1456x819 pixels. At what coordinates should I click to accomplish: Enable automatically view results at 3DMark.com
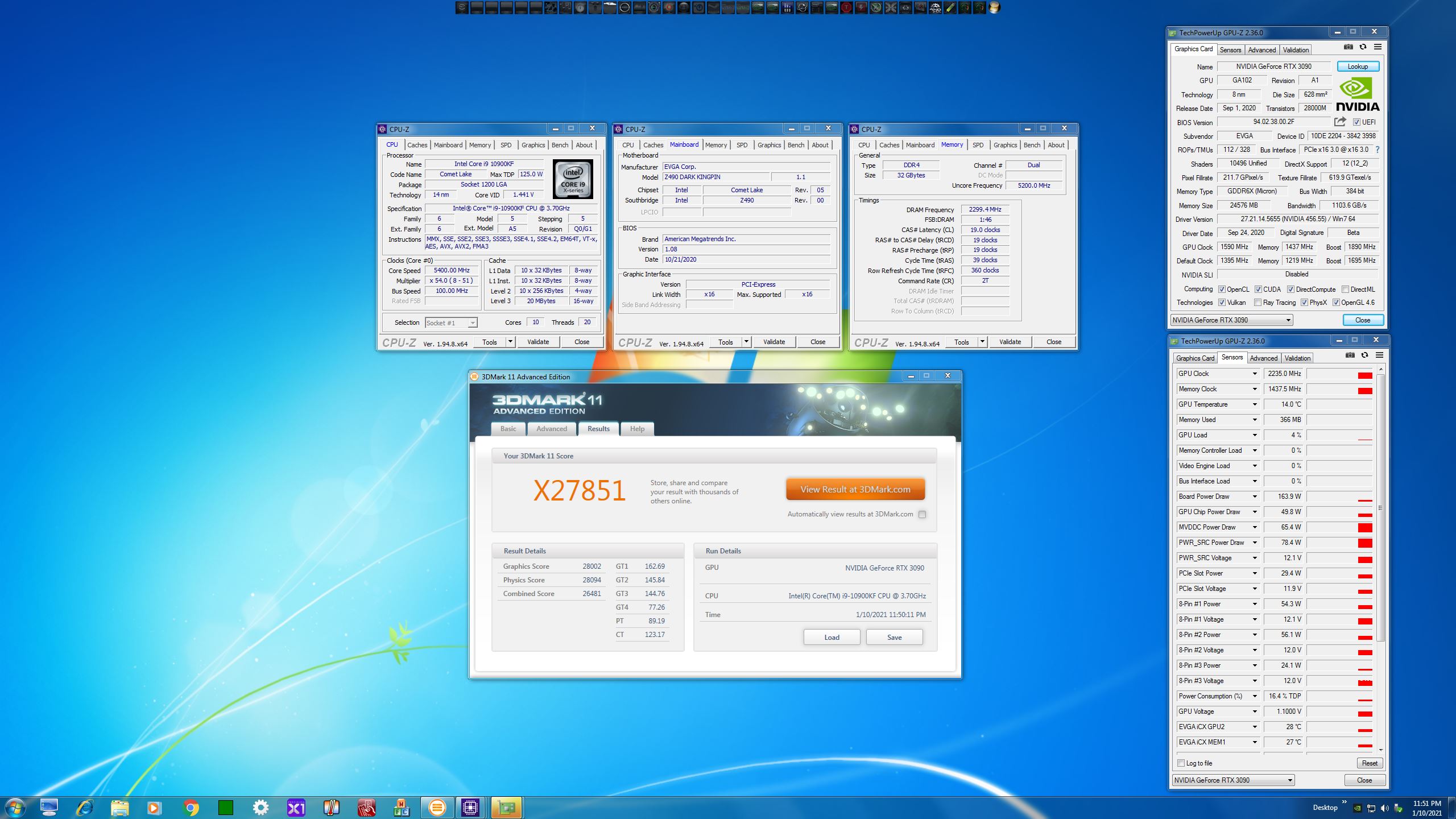922,514
